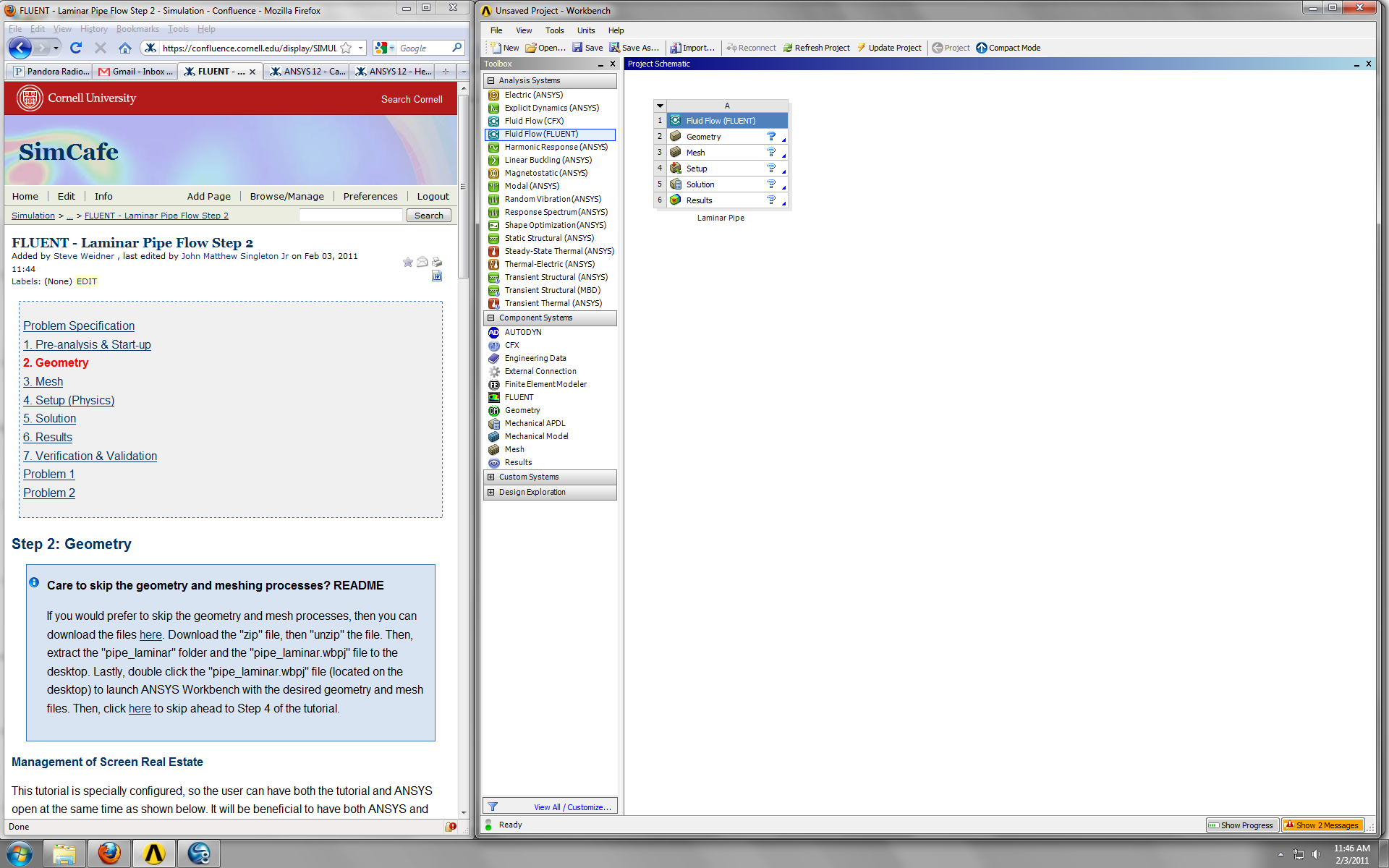Open the Units menu in Workbench
The image size is (1389, 868).
point(586,30)
